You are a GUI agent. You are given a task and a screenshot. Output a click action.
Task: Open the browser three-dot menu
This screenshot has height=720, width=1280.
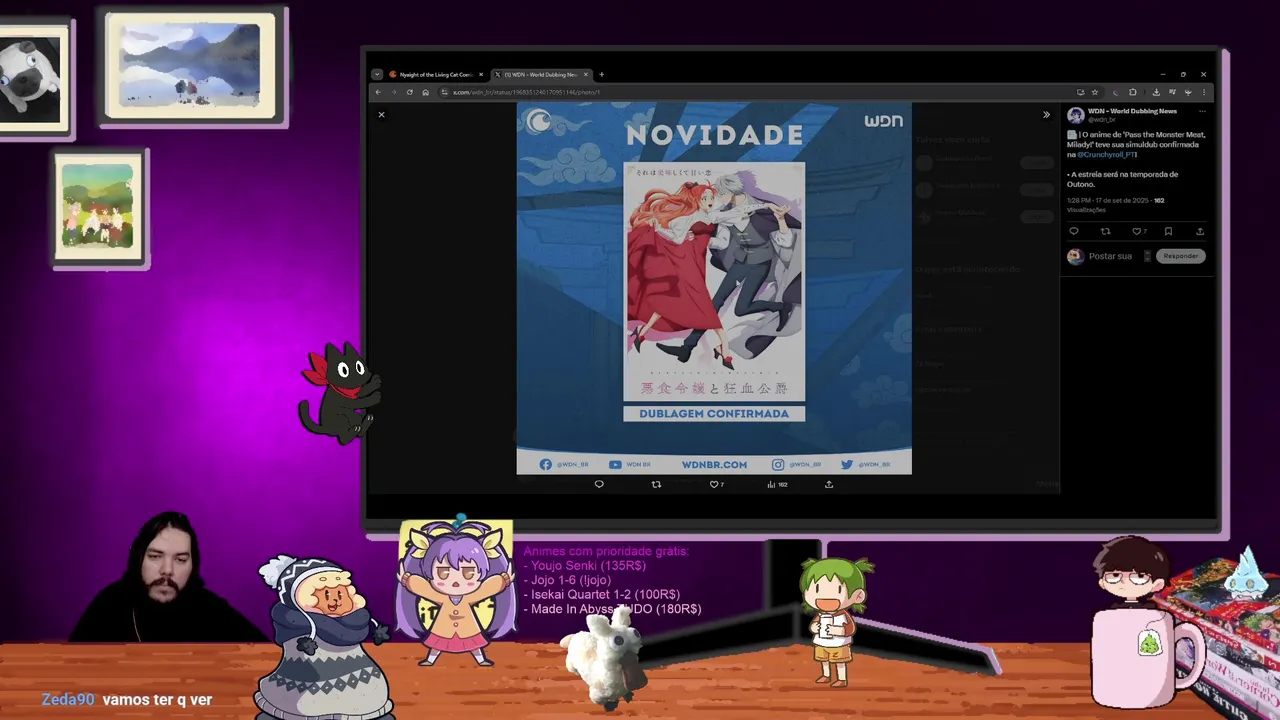click(1204, 92)
